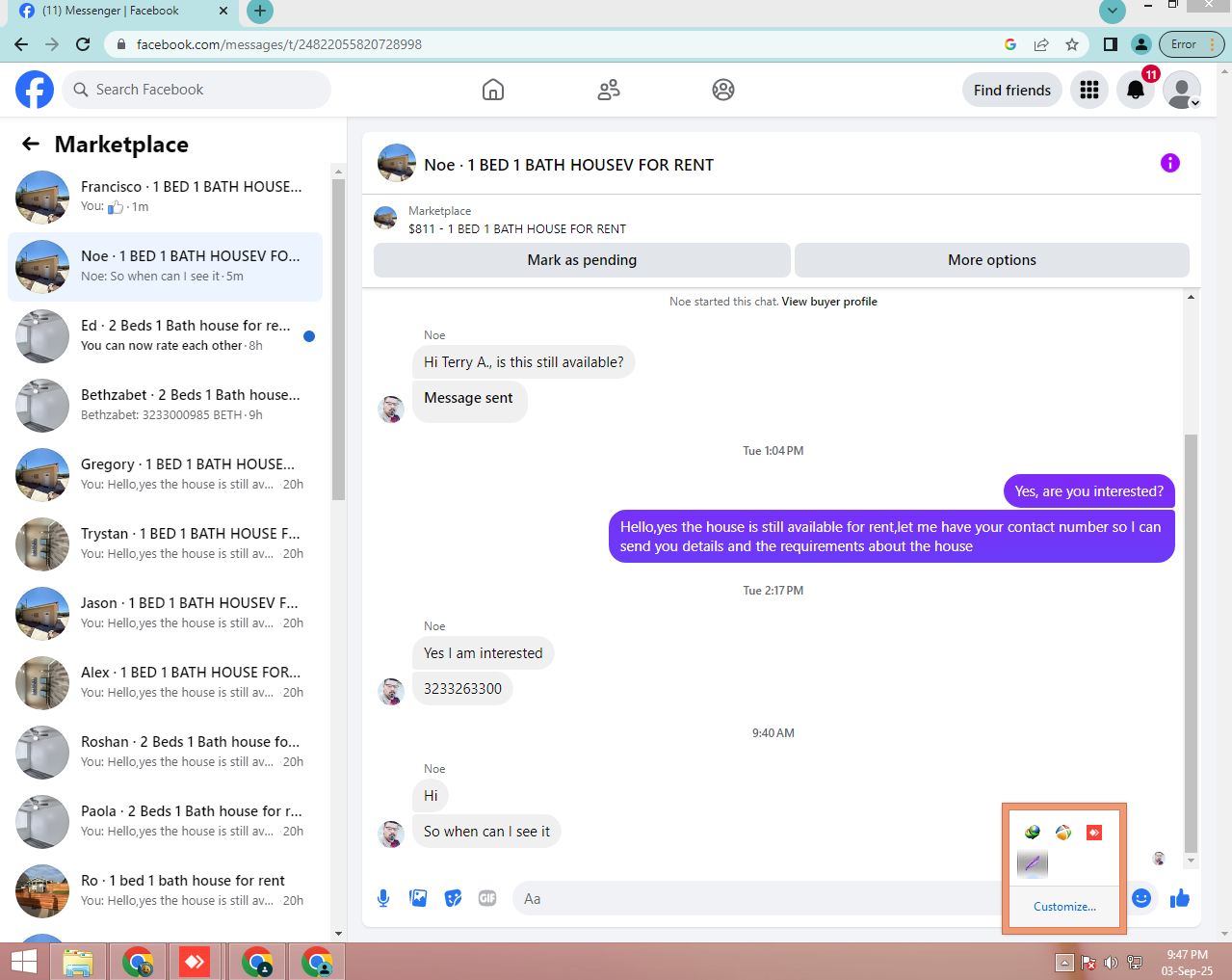
Task: Click the browser back arrow
Action: 21,44
